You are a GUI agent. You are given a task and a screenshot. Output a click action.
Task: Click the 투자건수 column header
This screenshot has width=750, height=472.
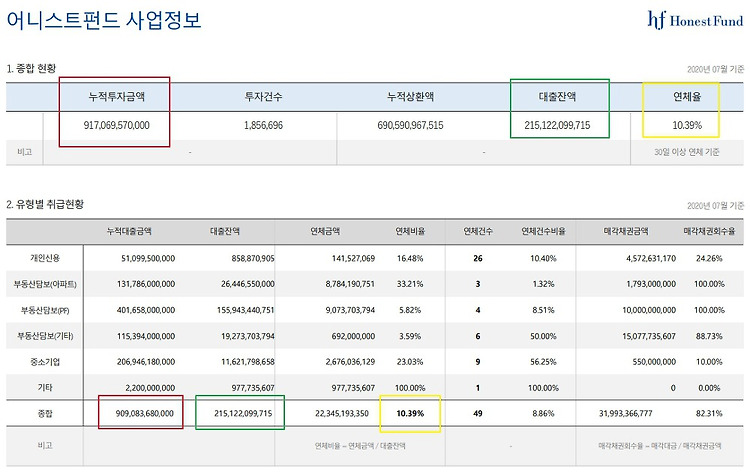[264, 97]
